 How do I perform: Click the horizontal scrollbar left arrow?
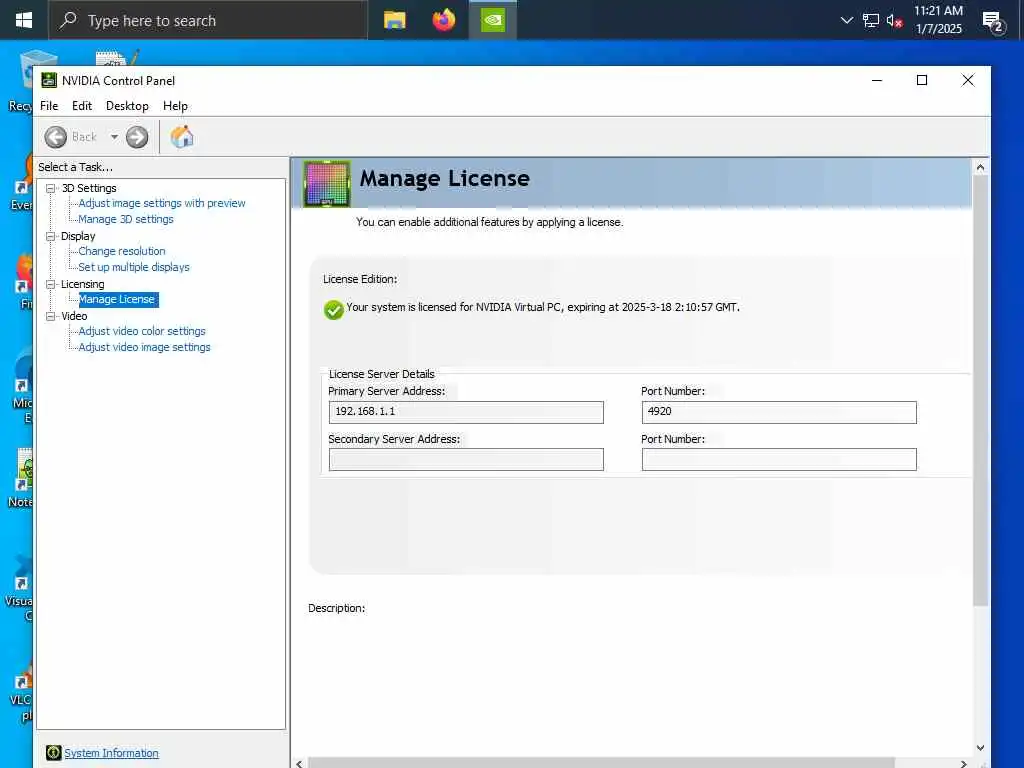(299, 763)
